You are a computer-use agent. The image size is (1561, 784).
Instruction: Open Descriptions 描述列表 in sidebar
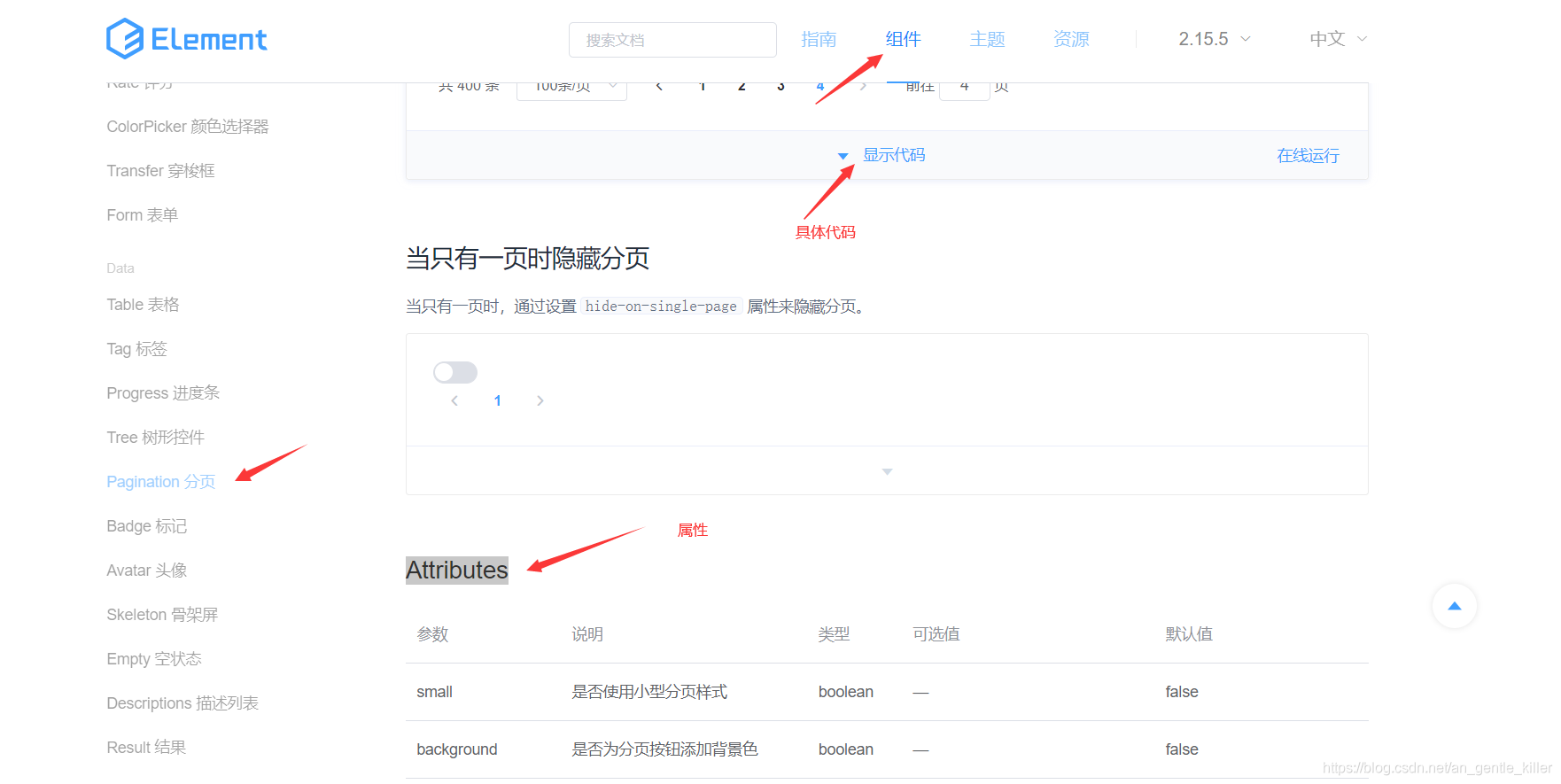click(x=183, y=703)
